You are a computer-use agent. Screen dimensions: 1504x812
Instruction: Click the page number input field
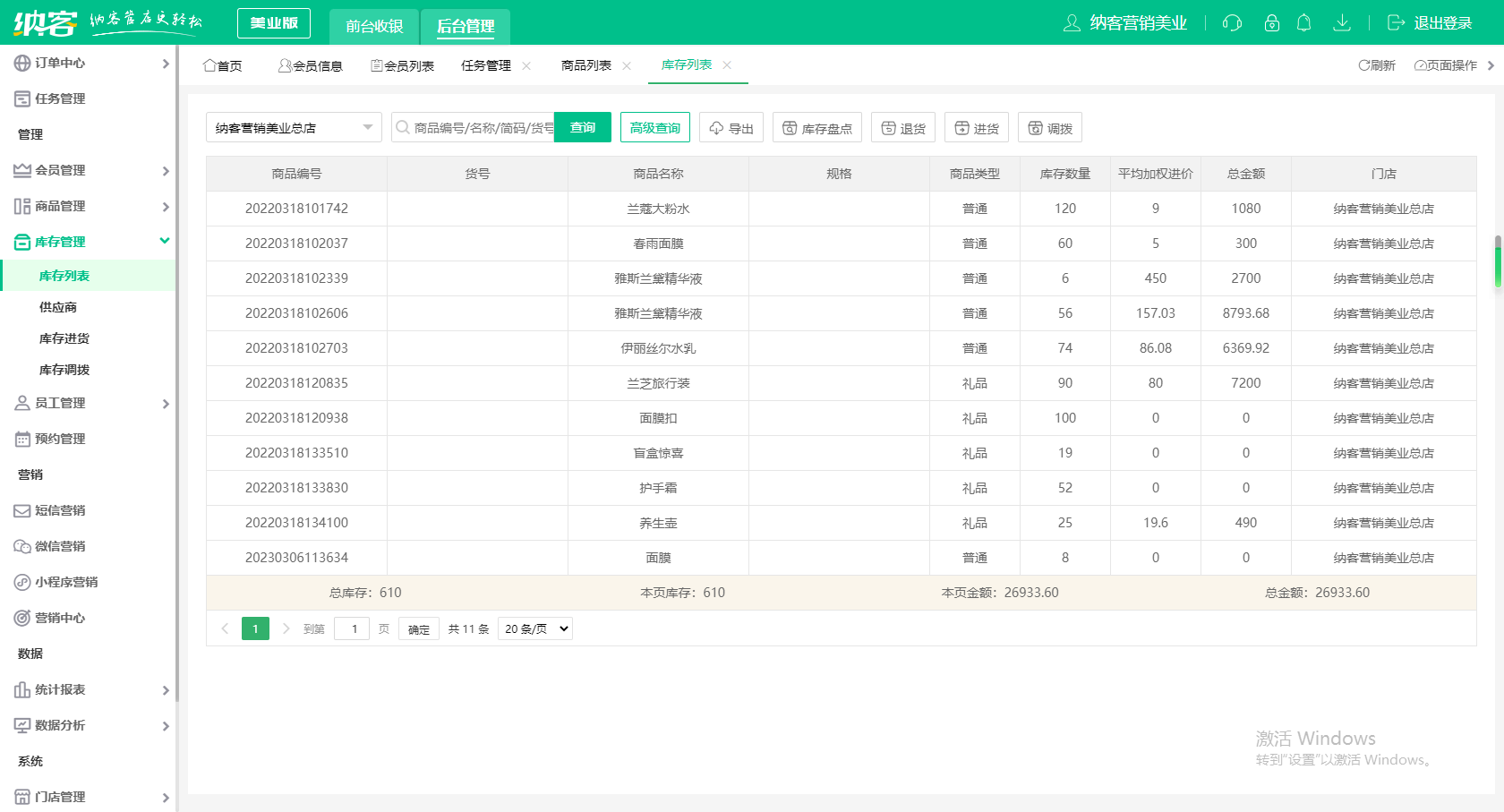click(351, 628)
